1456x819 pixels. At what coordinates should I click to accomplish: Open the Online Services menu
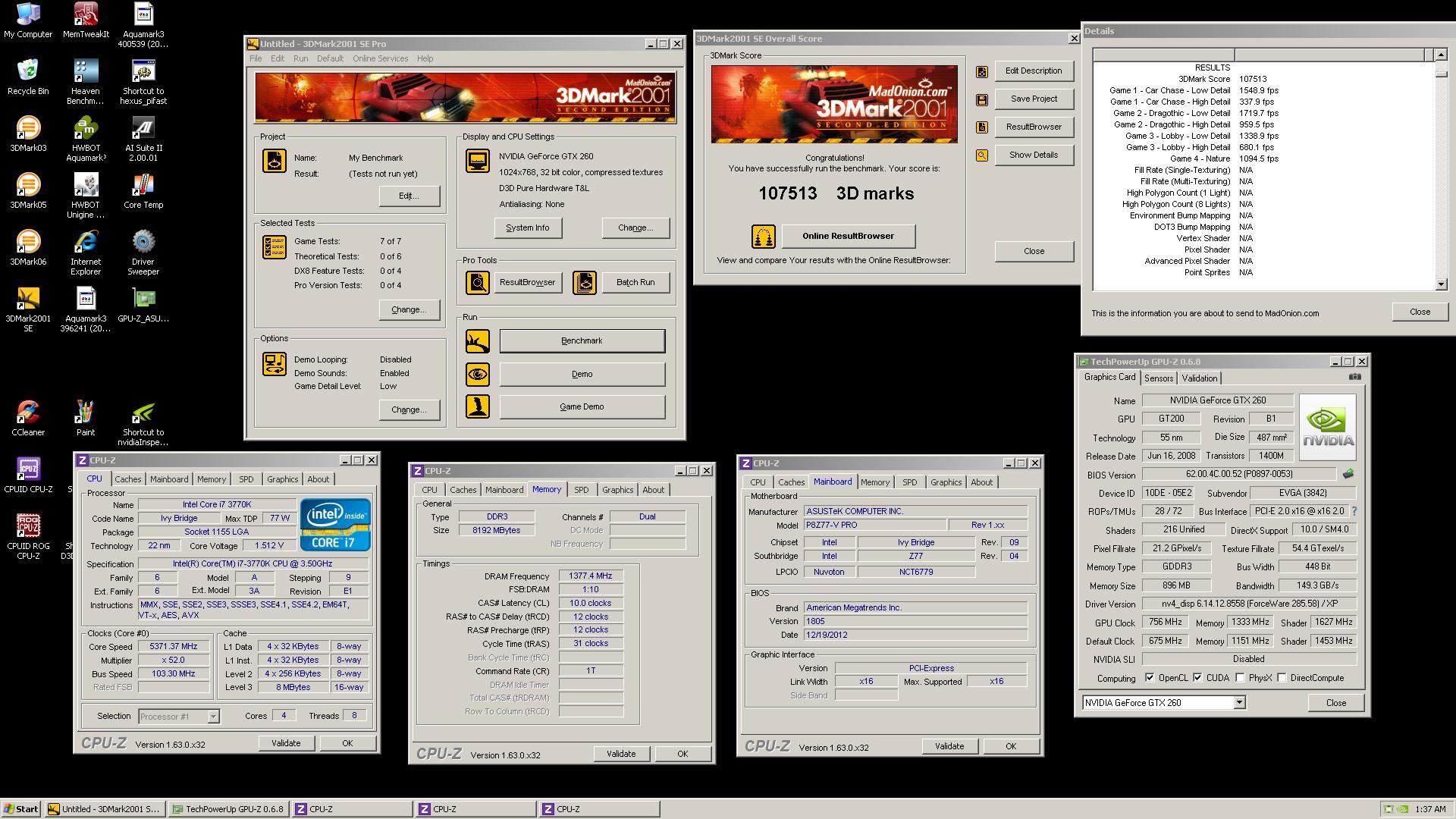pos(380,58)
